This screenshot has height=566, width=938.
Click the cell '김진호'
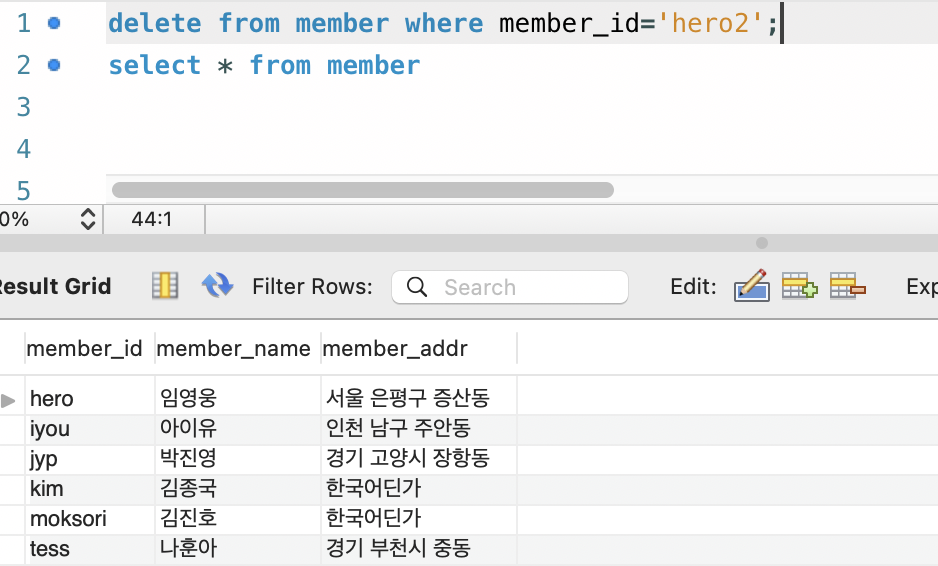coord(237,519)
